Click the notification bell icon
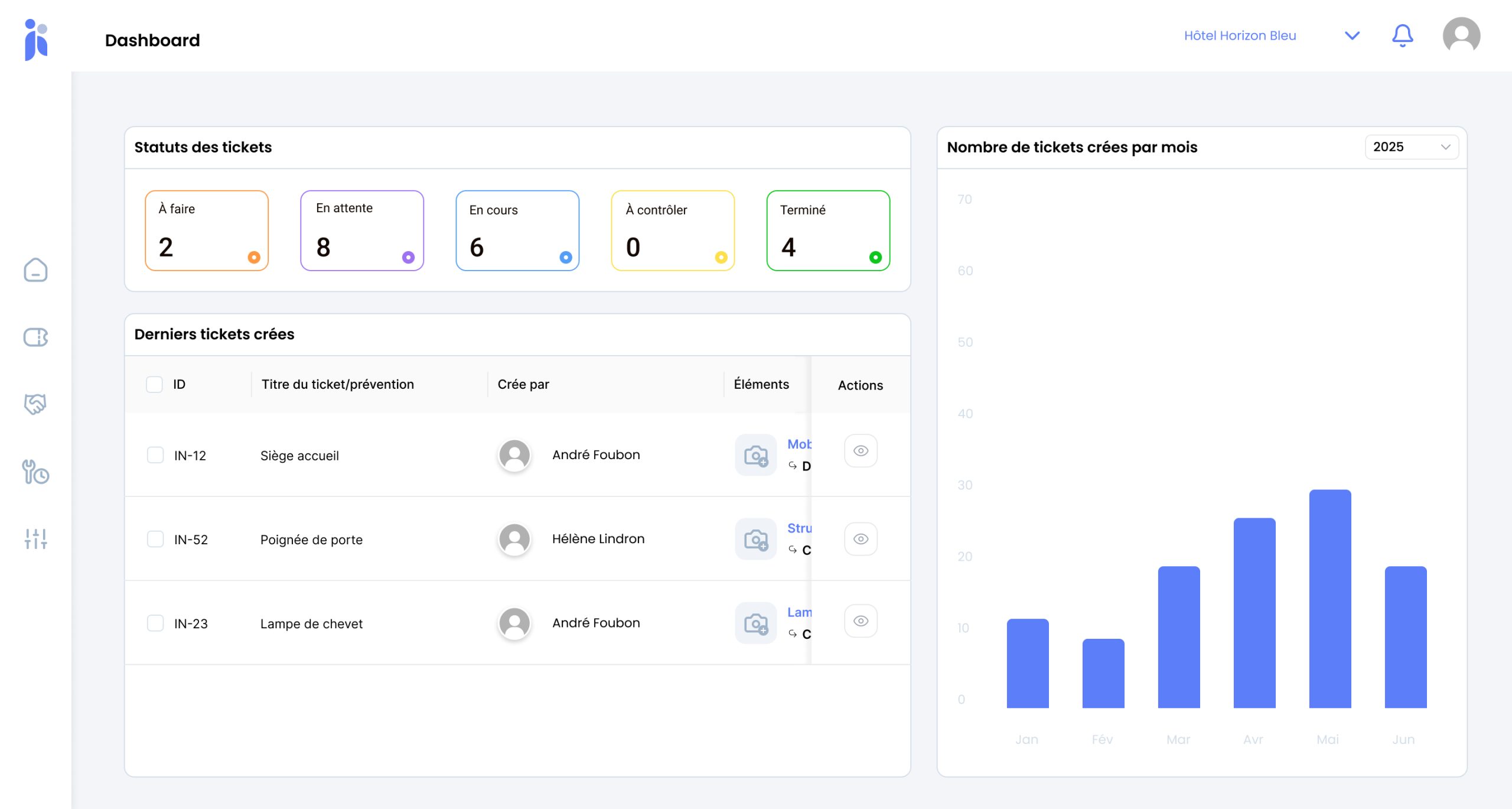 pyautogui.click(x=1402, y=36)
